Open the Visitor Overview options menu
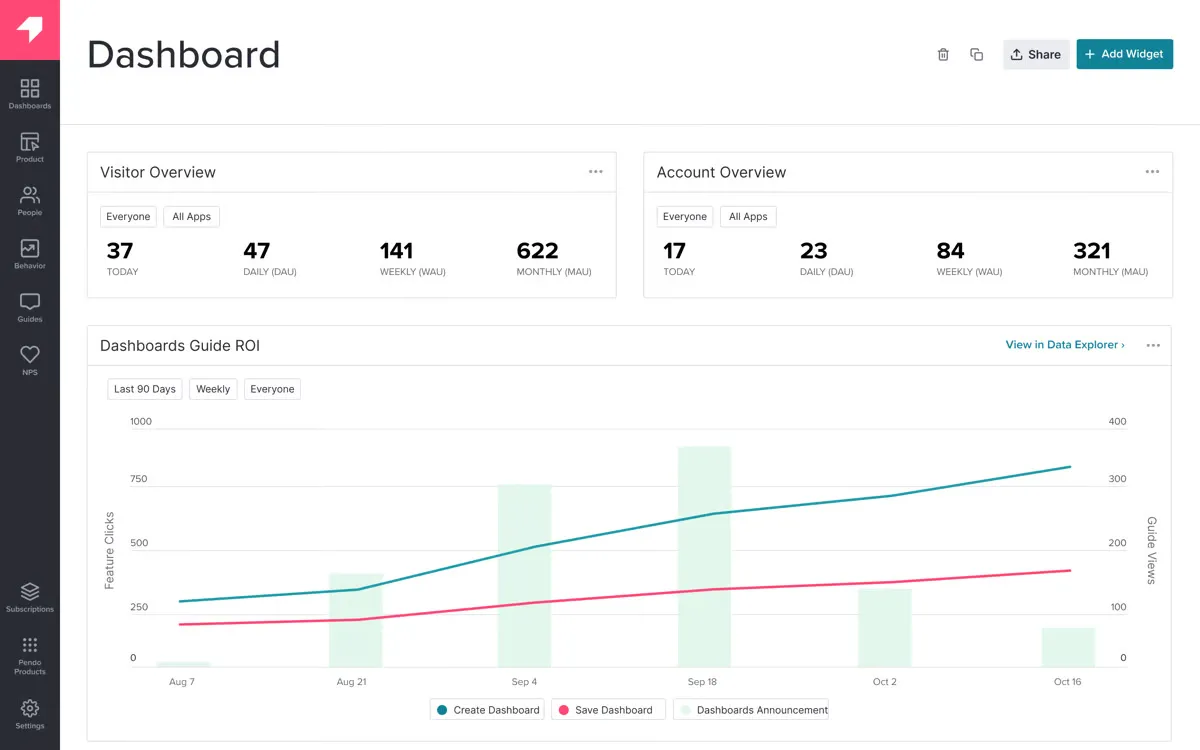The width and height of the screenshot is (1200, 750). (596, 171)
